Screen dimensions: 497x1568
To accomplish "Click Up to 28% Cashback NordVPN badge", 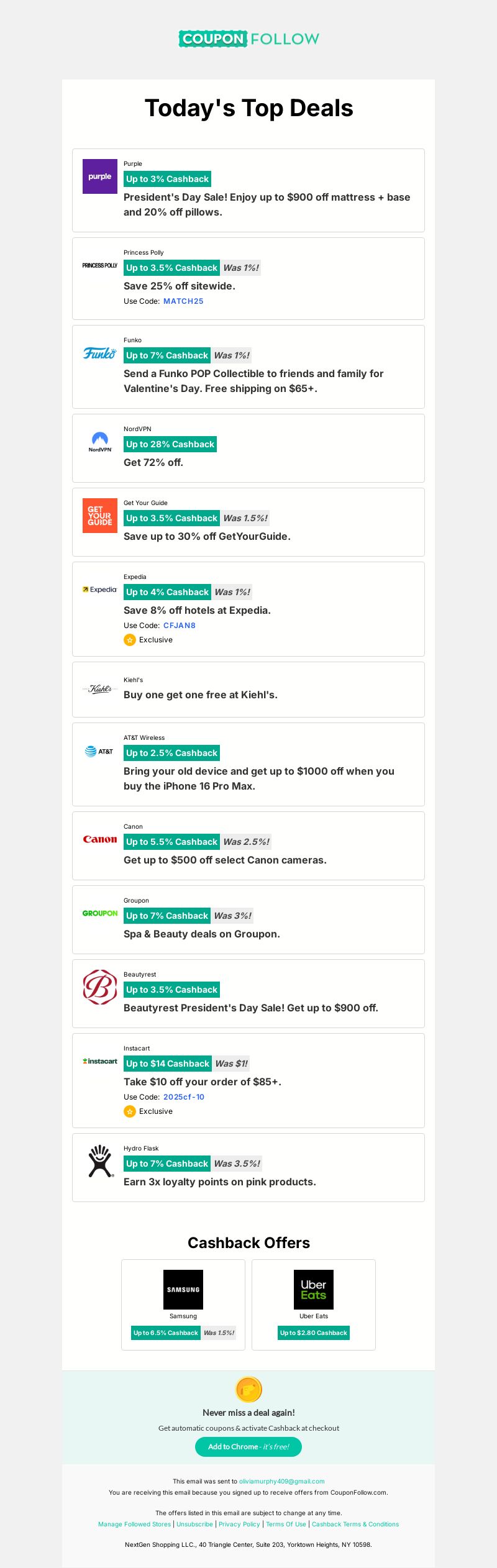I will [x=170, y=444].
